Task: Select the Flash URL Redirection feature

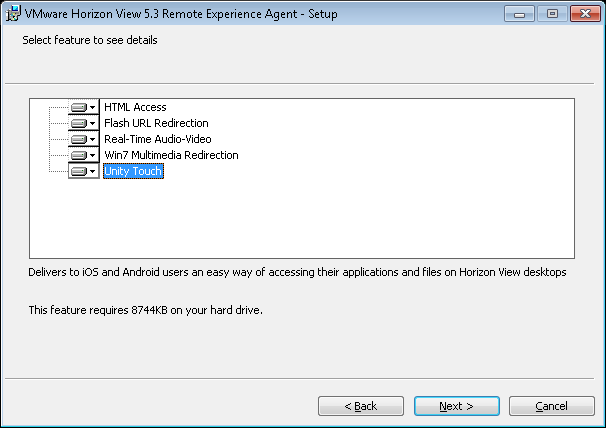Action: coord(156,123)
